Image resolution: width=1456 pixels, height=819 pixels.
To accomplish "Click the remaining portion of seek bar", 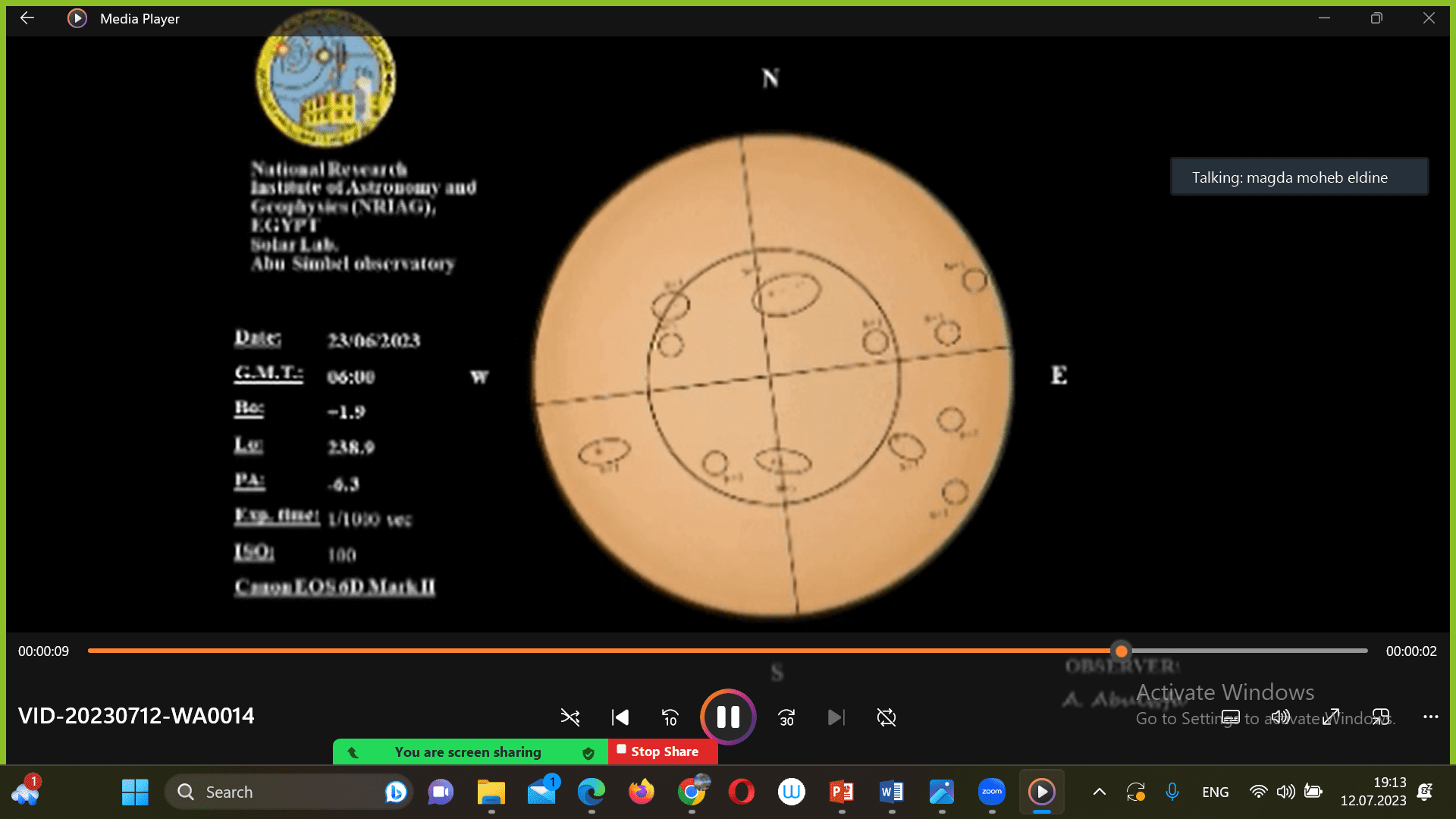I will click(x=1249, y=651).
